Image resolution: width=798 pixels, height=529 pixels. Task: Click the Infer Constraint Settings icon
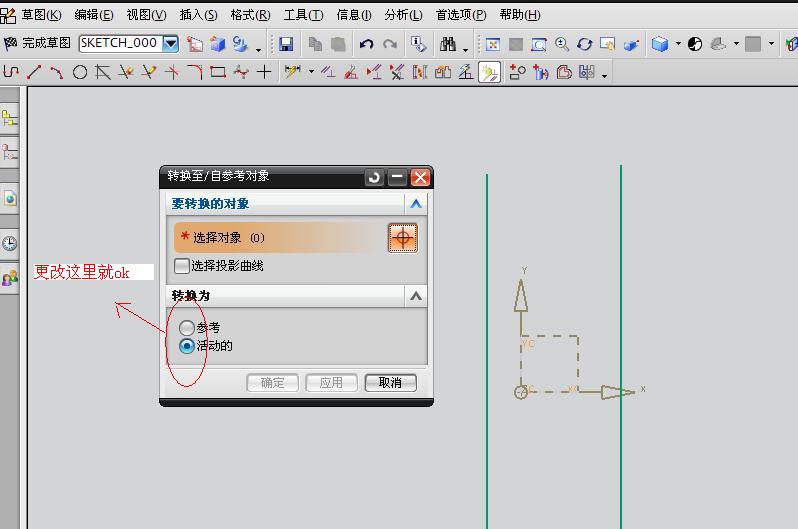click(x=466, y=72)
